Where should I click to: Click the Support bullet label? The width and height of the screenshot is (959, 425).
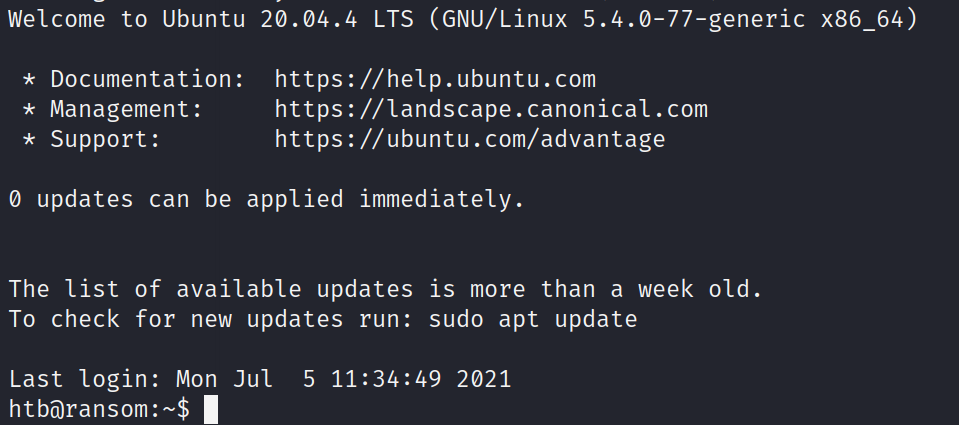pyautogui.click(x=105, y=139)
